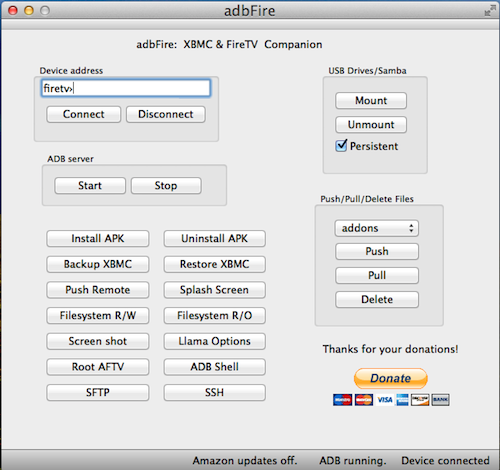Image resolution: width=500 pixels, height=470 pixels.
Task: Open Splash Screen option
Action: [215, 290]
